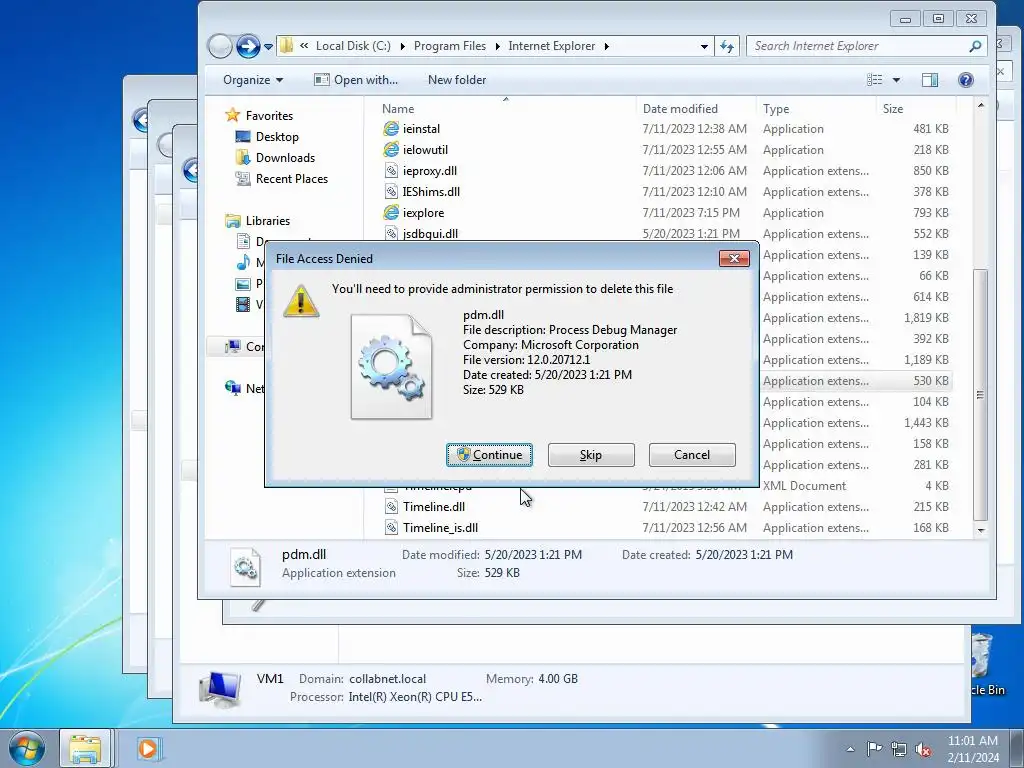Image resolution: width=1024 pixels, height=768 pixels.
Task: Click the 530 KB selected row size
Action: tap(931, 381)
